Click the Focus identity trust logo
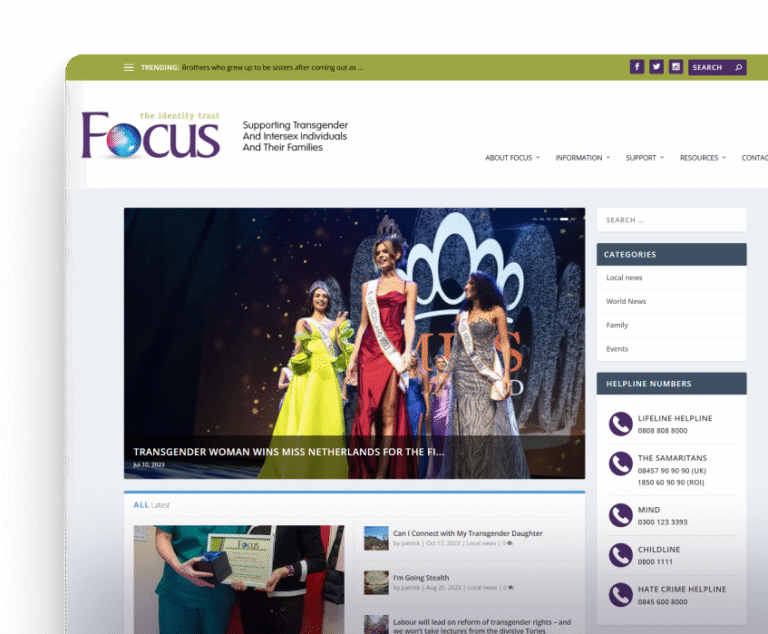This screenshot has width=768, height=634. (151, 135)
